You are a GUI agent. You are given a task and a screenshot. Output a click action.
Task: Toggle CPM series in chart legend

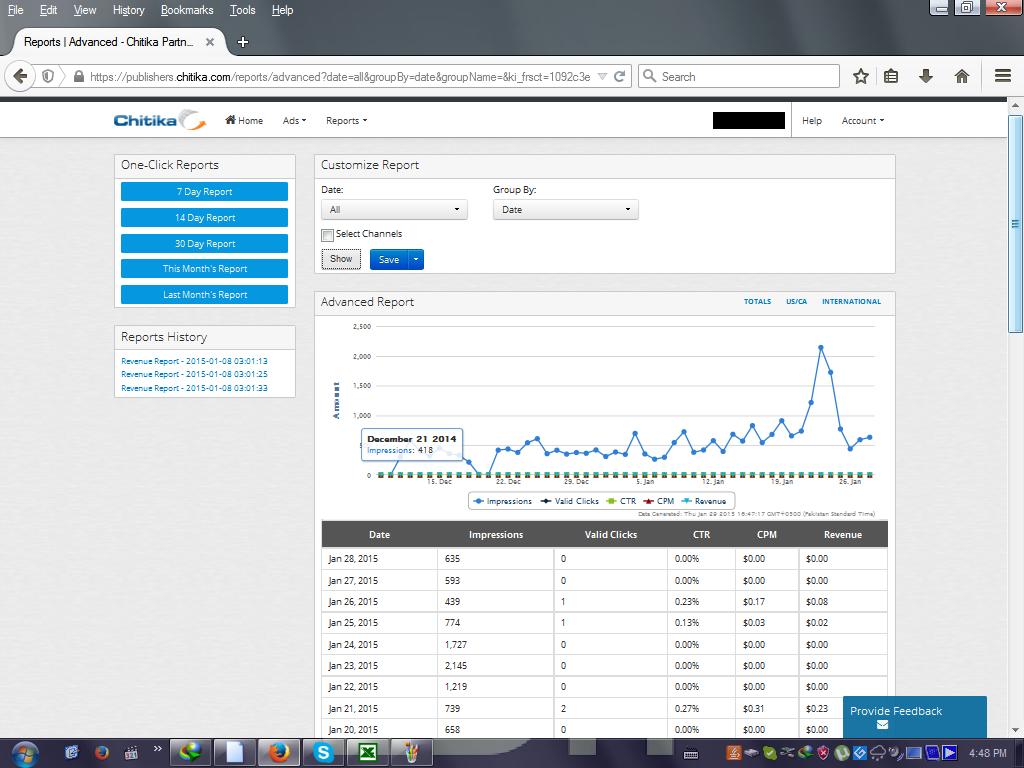pyautogui.click(x=658, y=501)
